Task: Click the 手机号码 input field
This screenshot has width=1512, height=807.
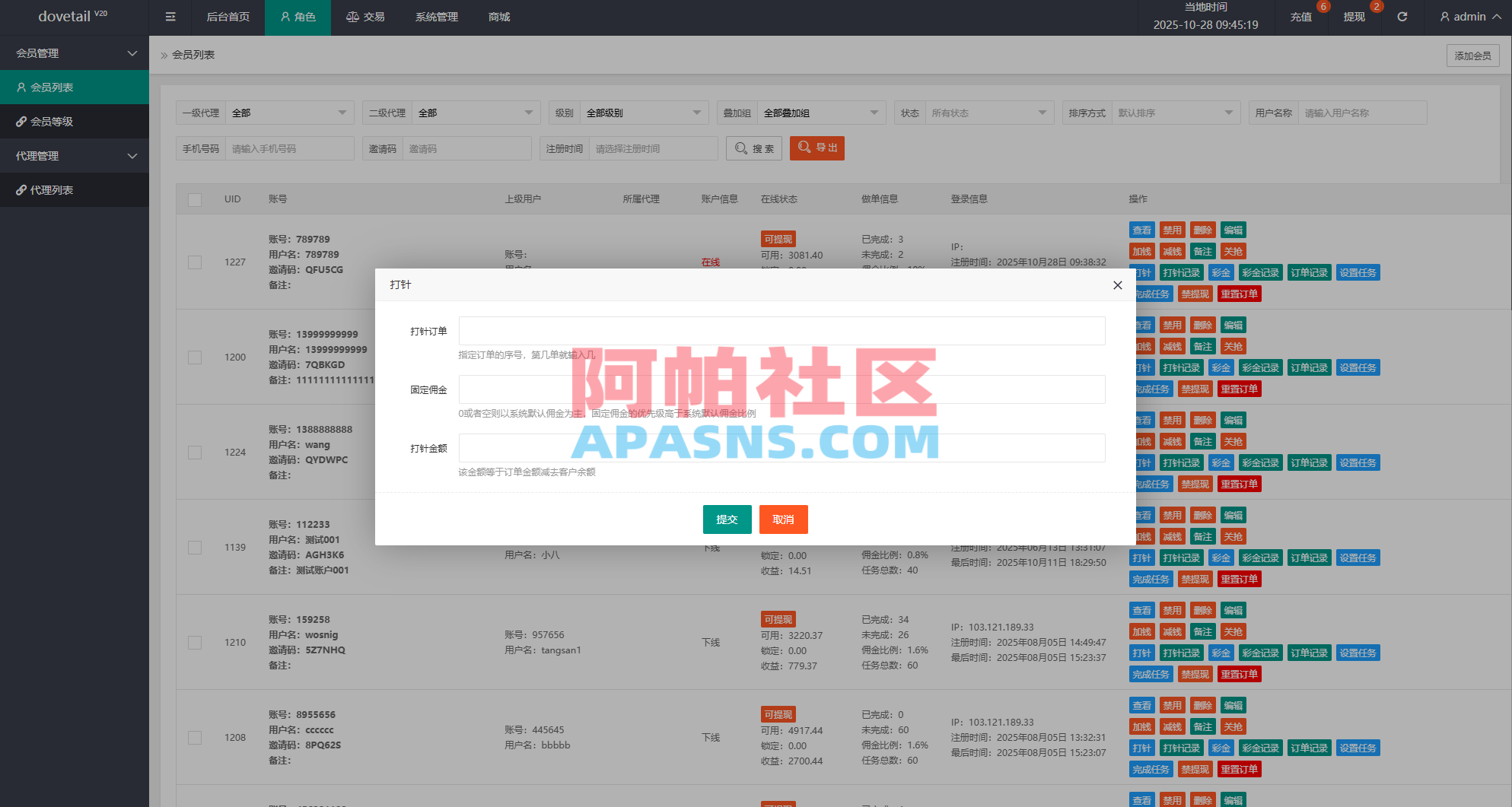Action: (290, 148)
